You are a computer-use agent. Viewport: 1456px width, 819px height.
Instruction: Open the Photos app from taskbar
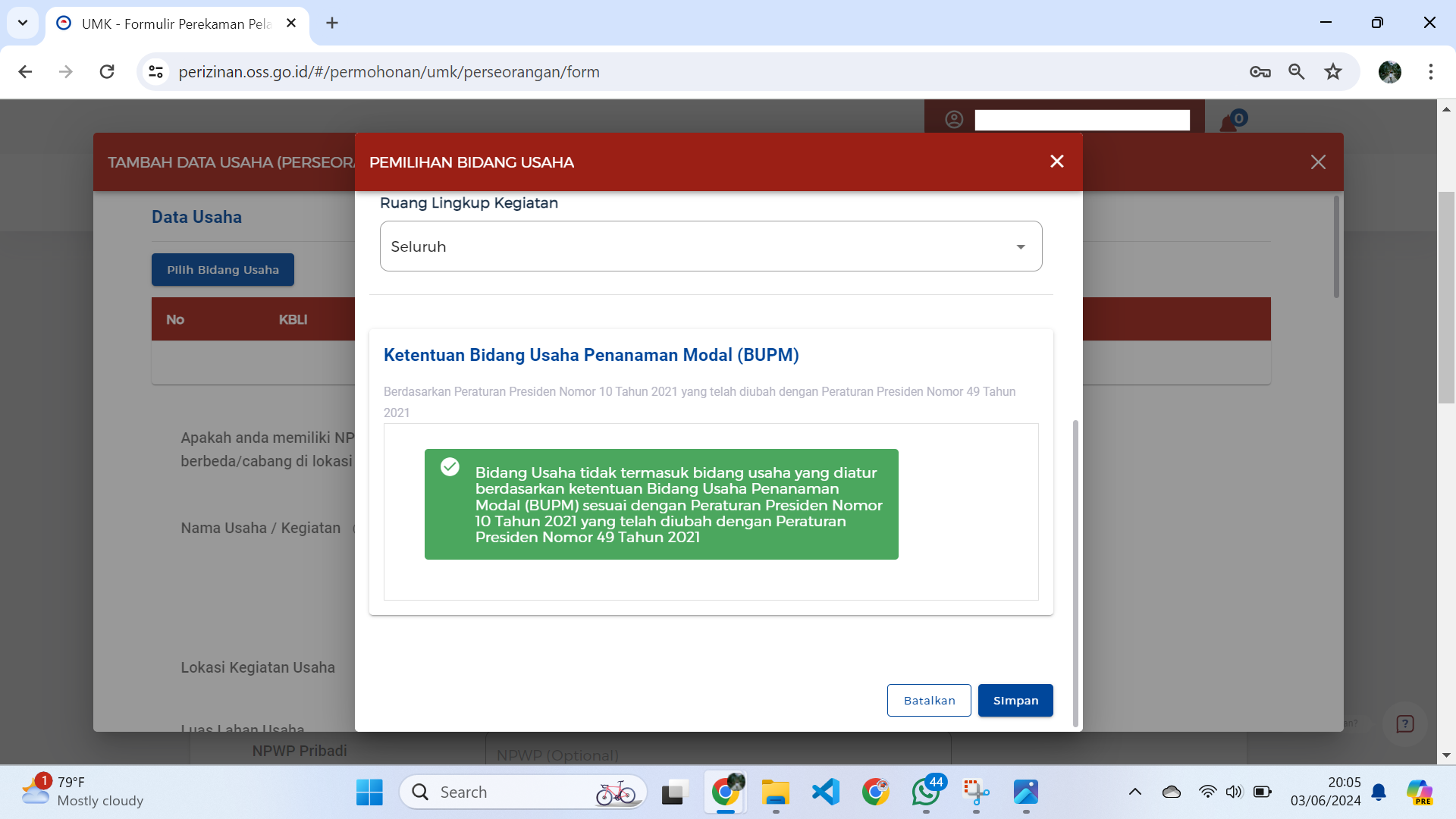click(1026, 792)
